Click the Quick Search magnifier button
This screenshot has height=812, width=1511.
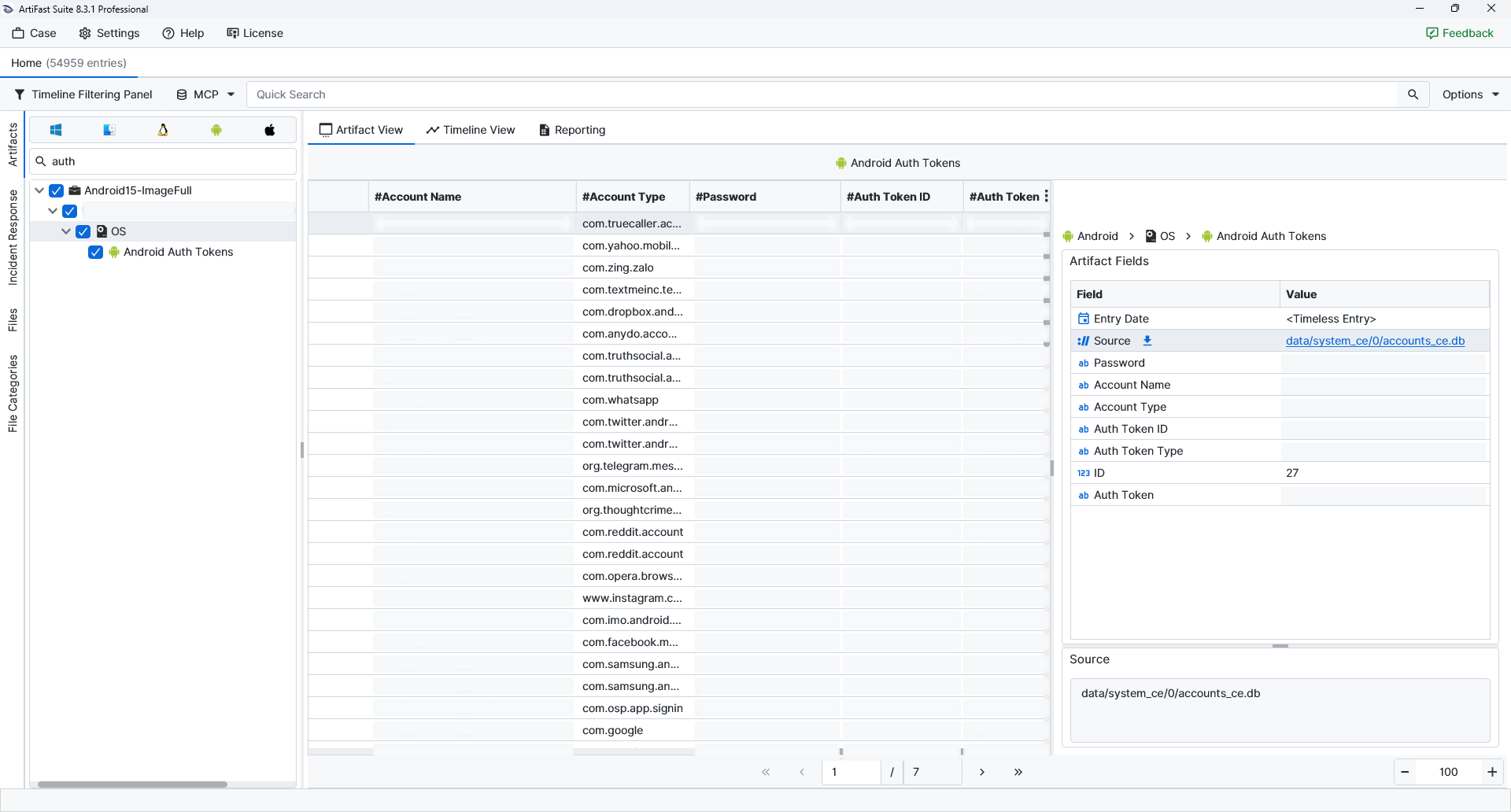[x=1413, y=94]
